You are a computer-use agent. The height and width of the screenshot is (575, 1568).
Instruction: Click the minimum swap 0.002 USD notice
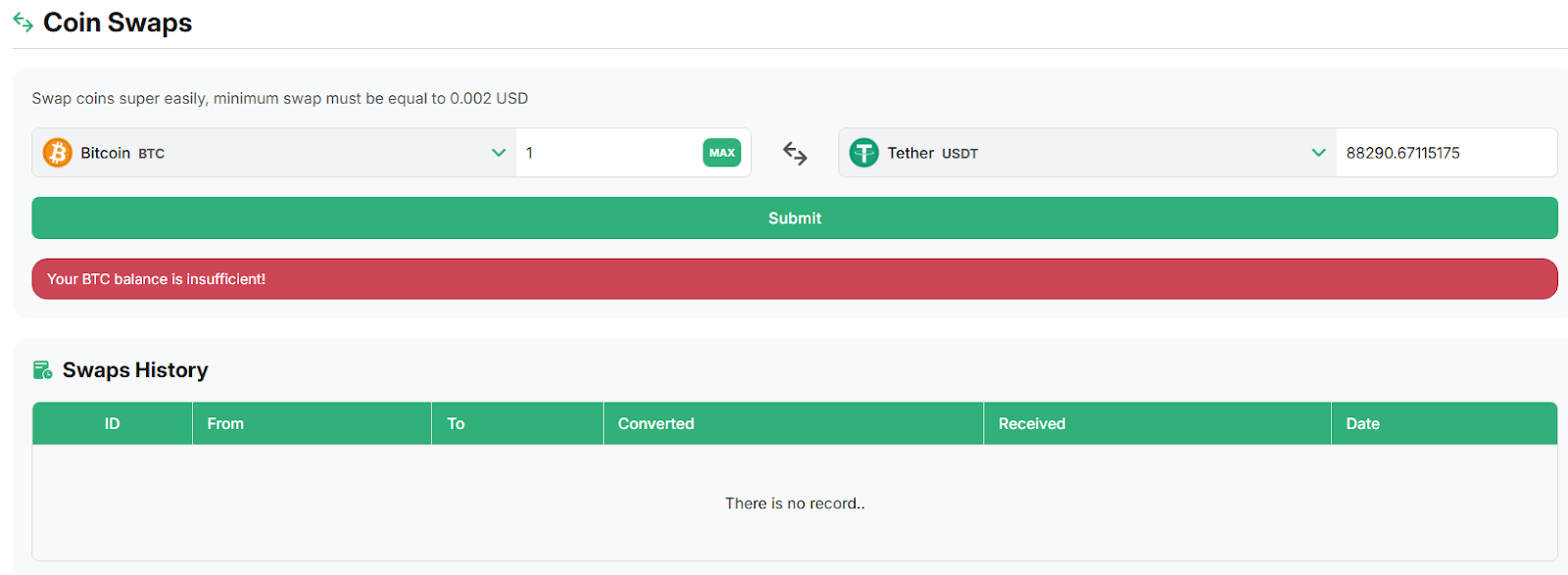[280, 99]
